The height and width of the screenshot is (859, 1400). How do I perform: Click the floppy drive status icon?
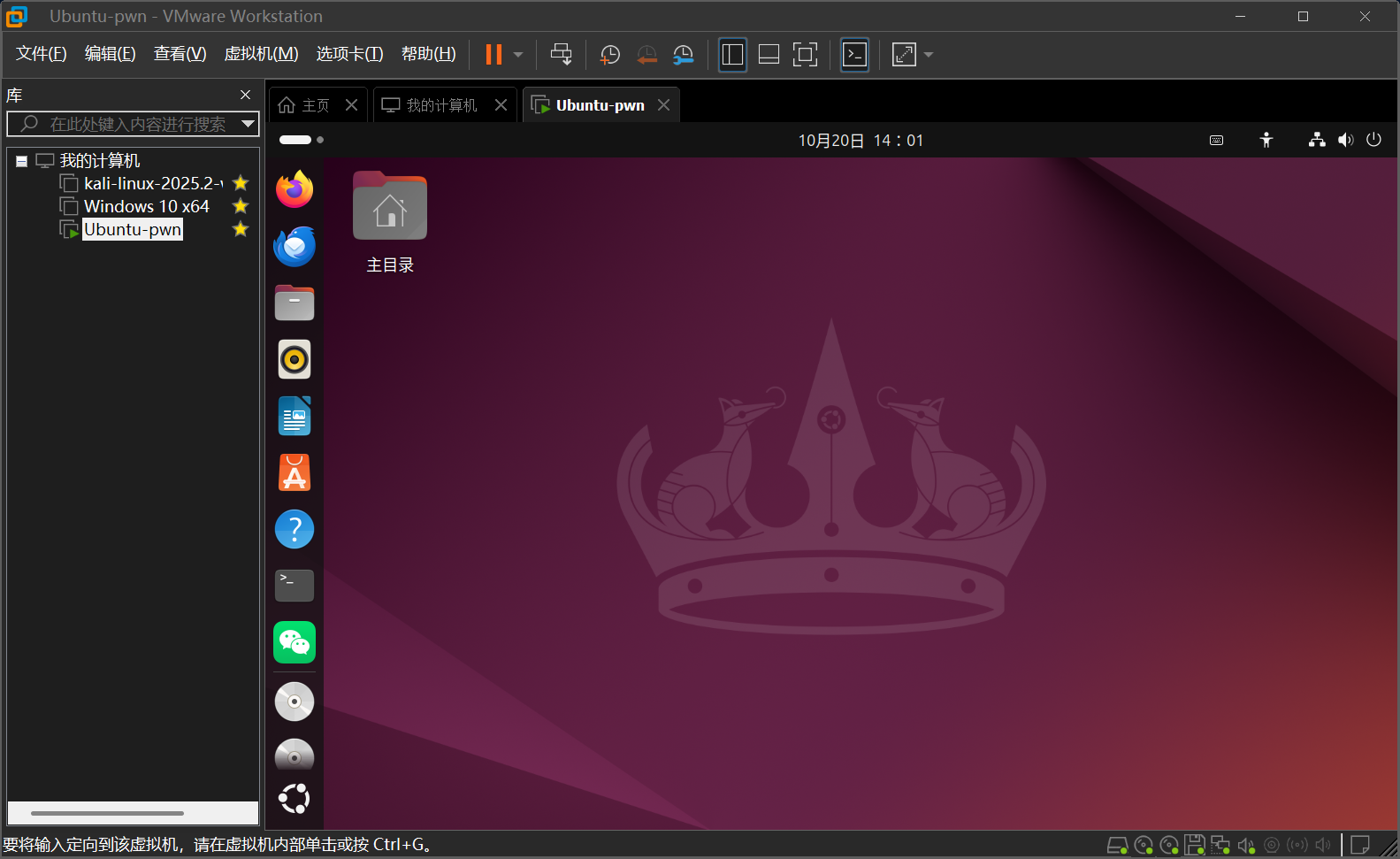click(x=1195, y=845)
